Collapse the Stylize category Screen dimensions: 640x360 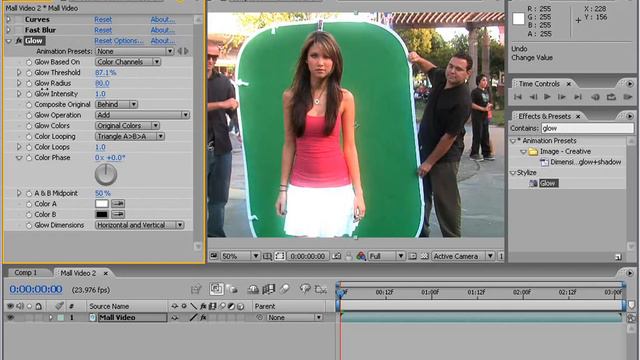(x=513, y=173)
